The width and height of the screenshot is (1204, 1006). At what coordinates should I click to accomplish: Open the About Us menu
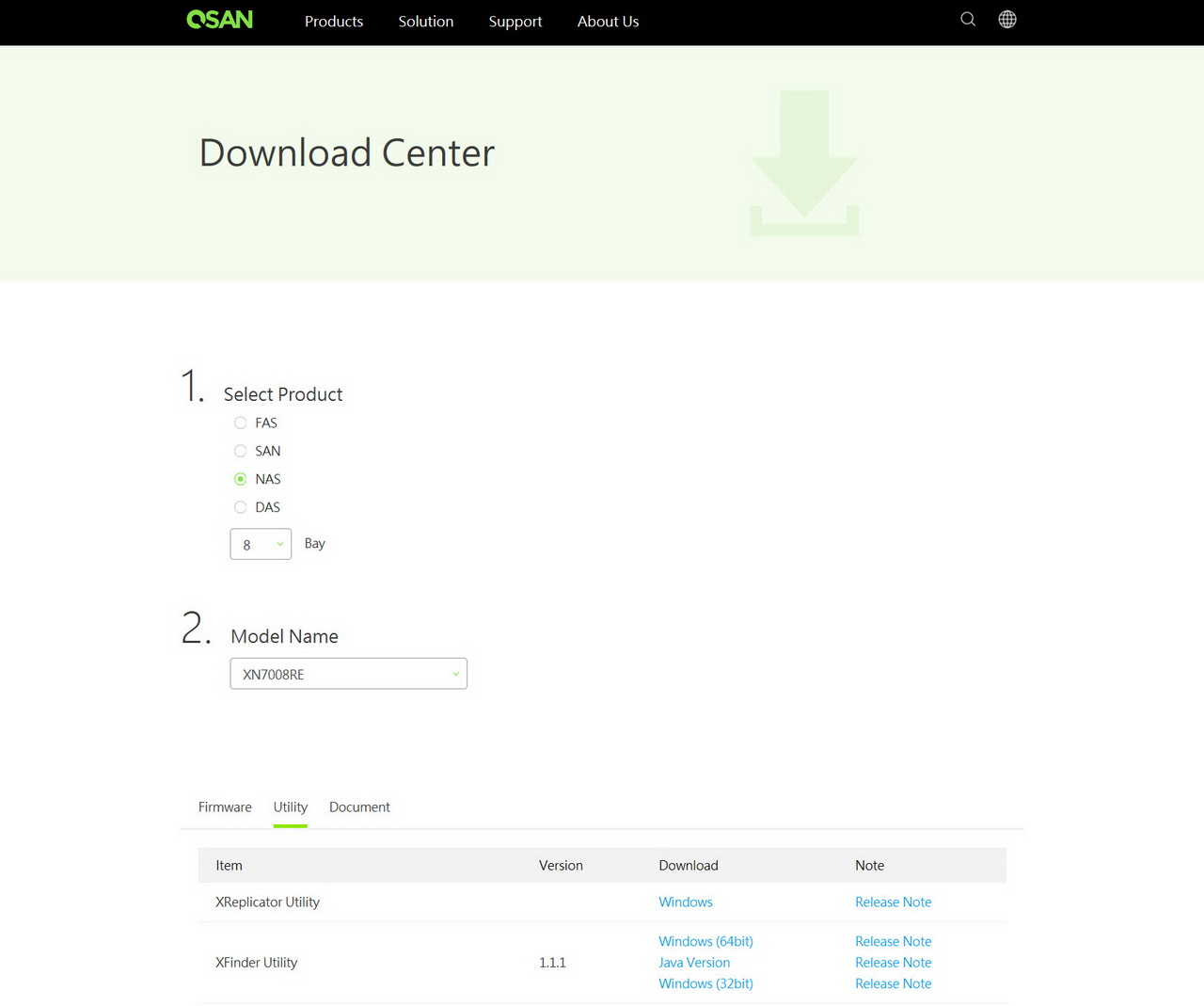[608, 22]
